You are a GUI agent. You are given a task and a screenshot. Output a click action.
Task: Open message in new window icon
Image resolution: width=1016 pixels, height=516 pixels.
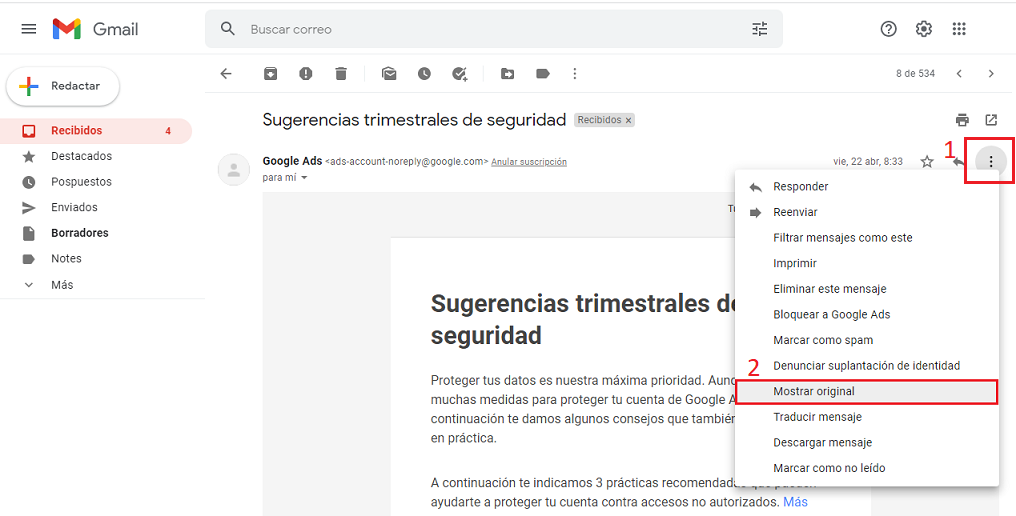tap(991, 120)
